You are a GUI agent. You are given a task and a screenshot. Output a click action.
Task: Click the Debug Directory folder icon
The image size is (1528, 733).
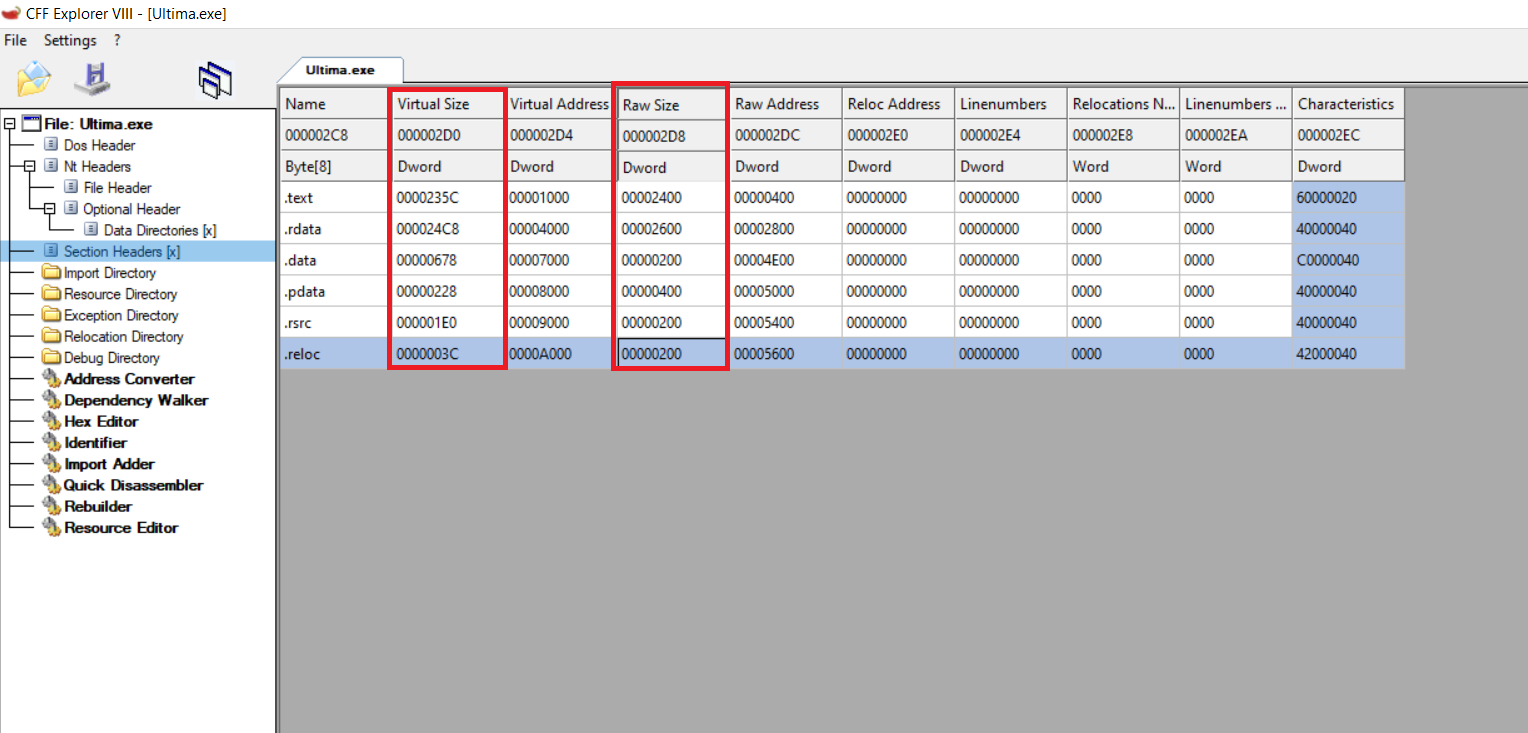point(51,357)
